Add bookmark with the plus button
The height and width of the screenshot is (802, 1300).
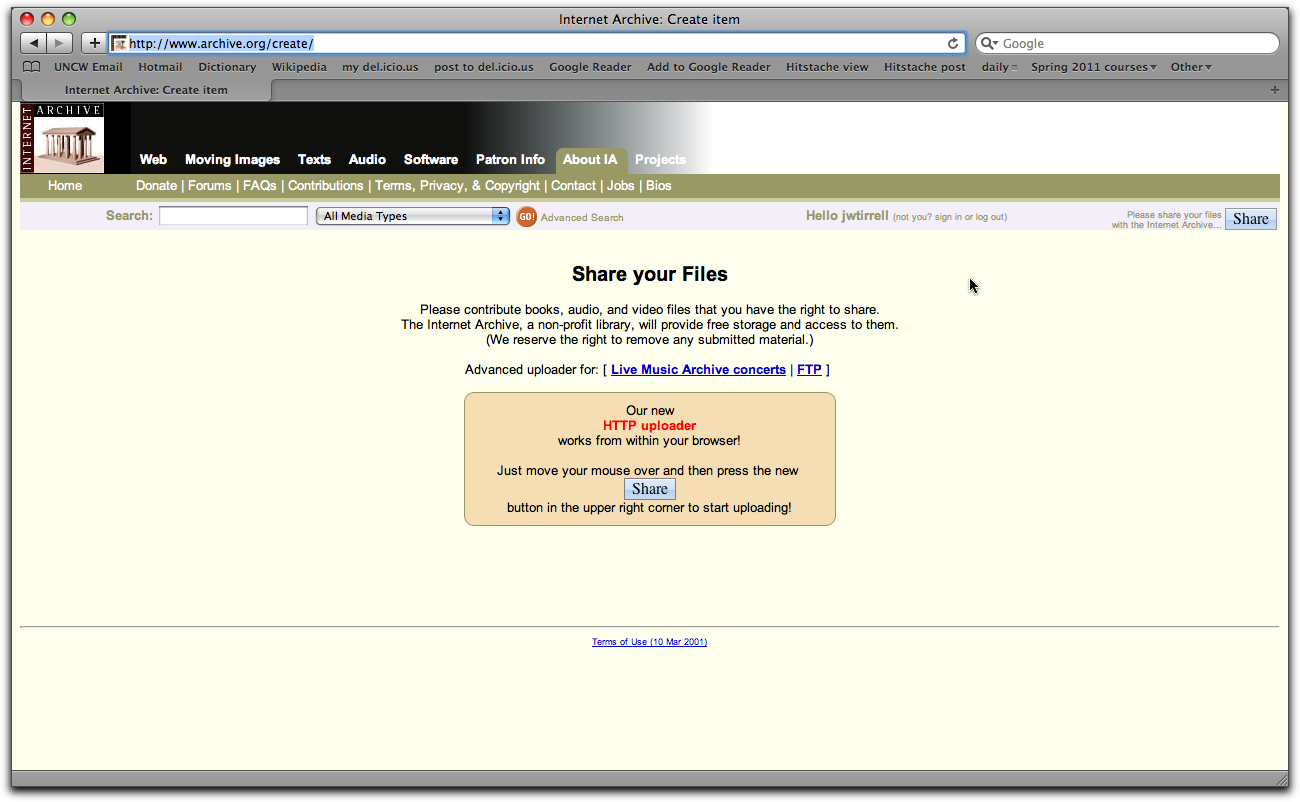click(95, 43)
